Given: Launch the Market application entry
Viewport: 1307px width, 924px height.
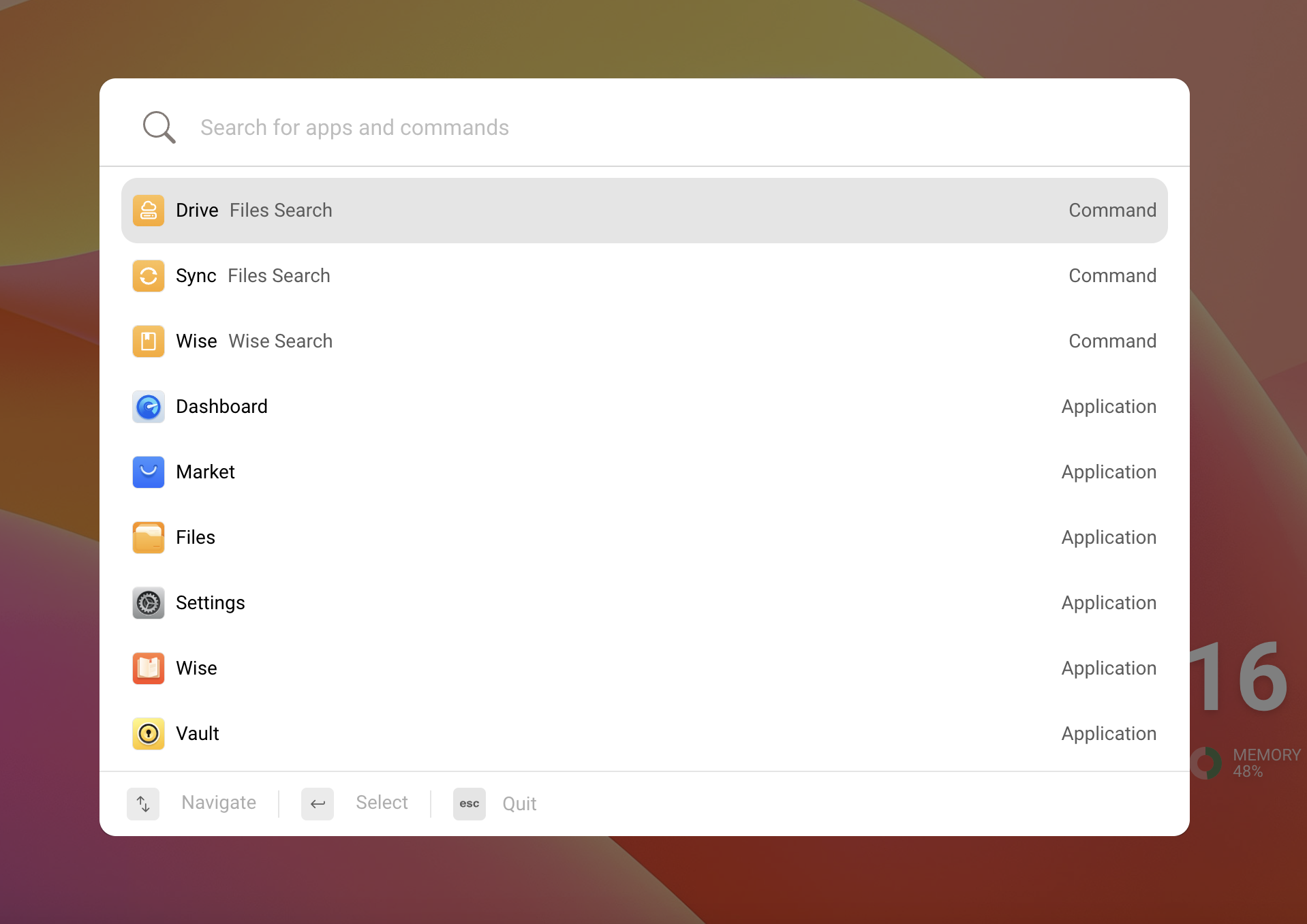Looking at the screenshot, I should click(645, 472).
